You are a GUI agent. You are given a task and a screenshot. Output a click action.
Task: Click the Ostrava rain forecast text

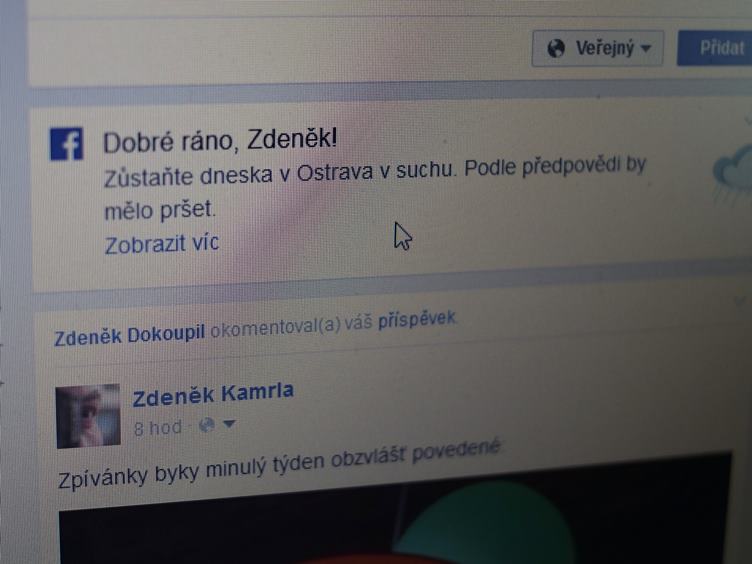pyautogui.click(x=375, y=189)
